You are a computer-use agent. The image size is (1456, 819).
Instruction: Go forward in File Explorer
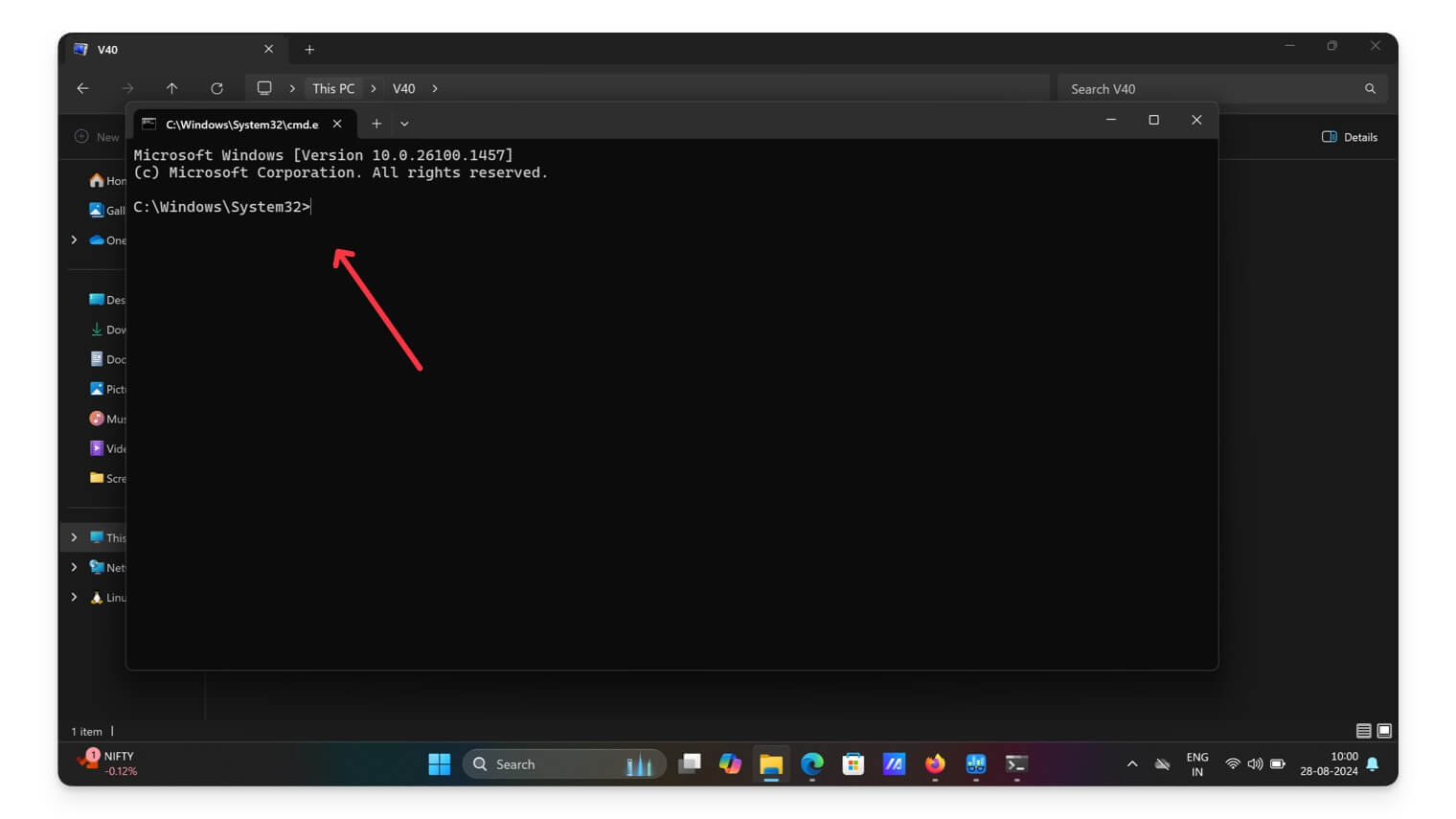(127, 88)
